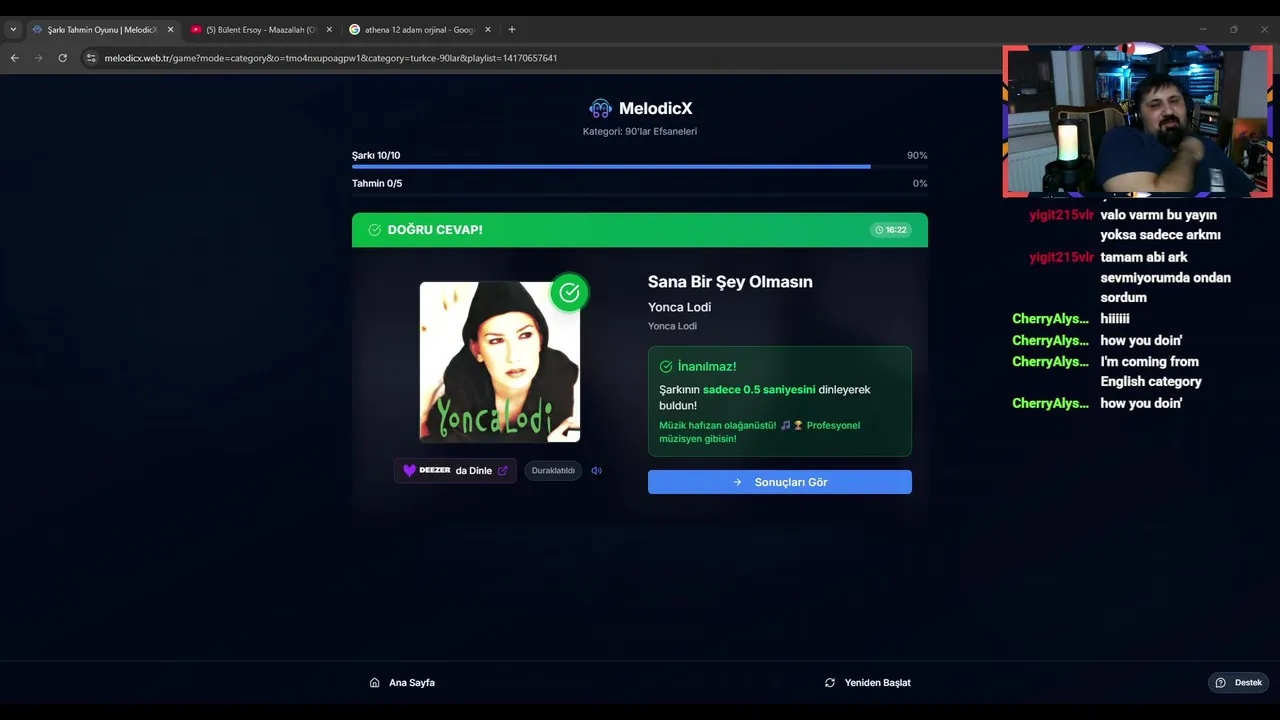Image resolution: width=1280 pixels, height=720 pixels.
Task: Click the Sonuçları Gör button
Action: coord(780,482)
